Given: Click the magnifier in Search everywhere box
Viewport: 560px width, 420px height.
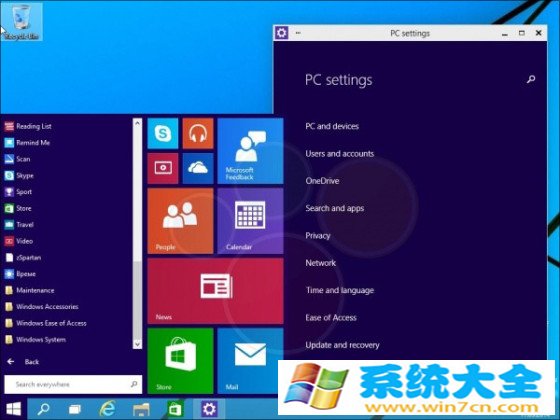Looking at the screenshot, I should (x=134, y=384).
